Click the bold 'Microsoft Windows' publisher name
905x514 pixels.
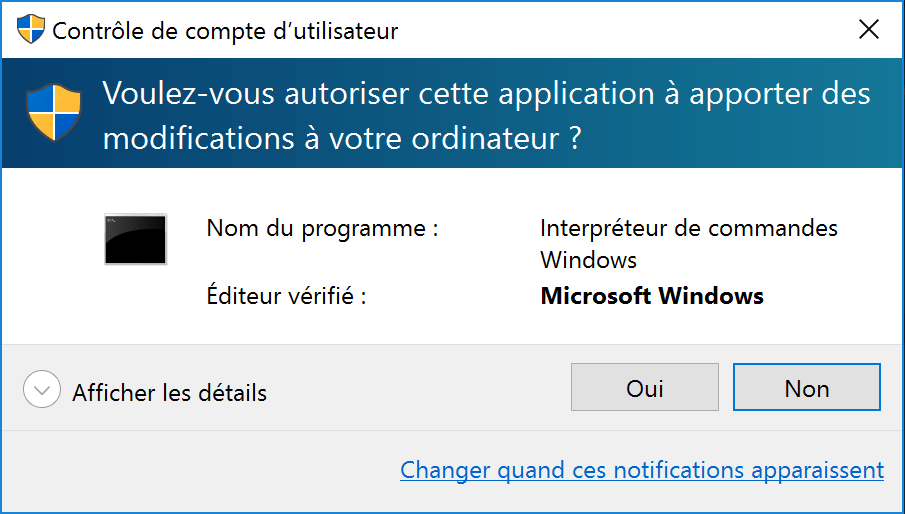[652, 296]
